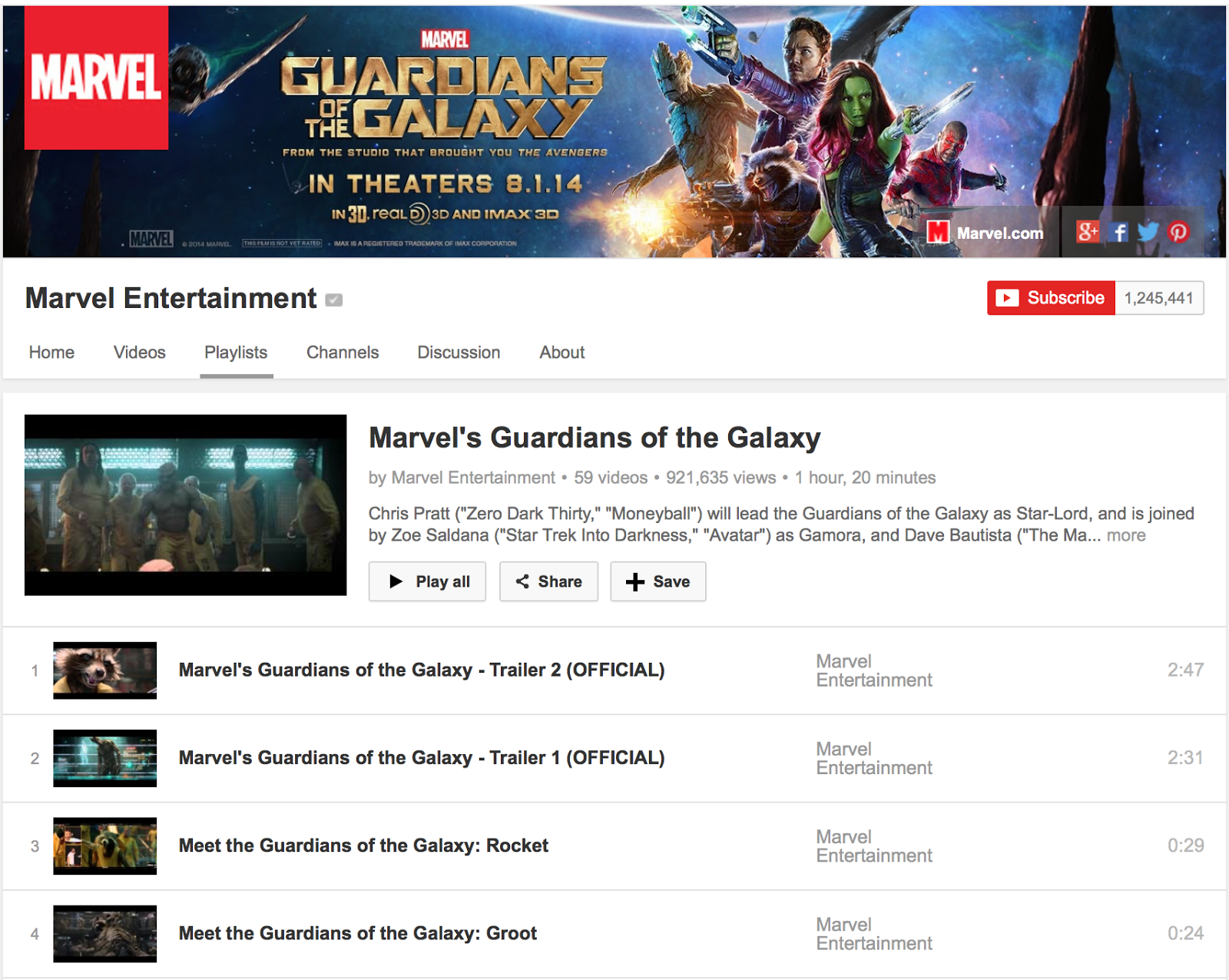Screen dimensions: 1229x980
Task: Click the '1 hour, 20 minutes' playlist length
Action: point(865,478)
